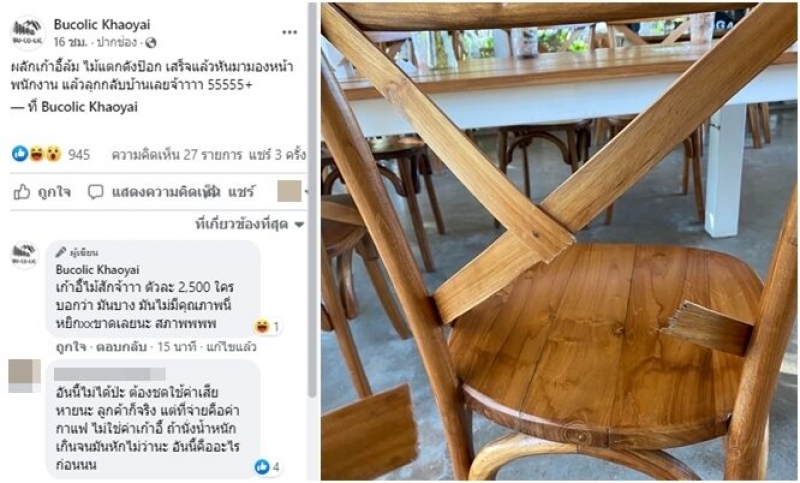Open the three-dot post options menu
Screen dimensions: 800x483
click(290, 32)
